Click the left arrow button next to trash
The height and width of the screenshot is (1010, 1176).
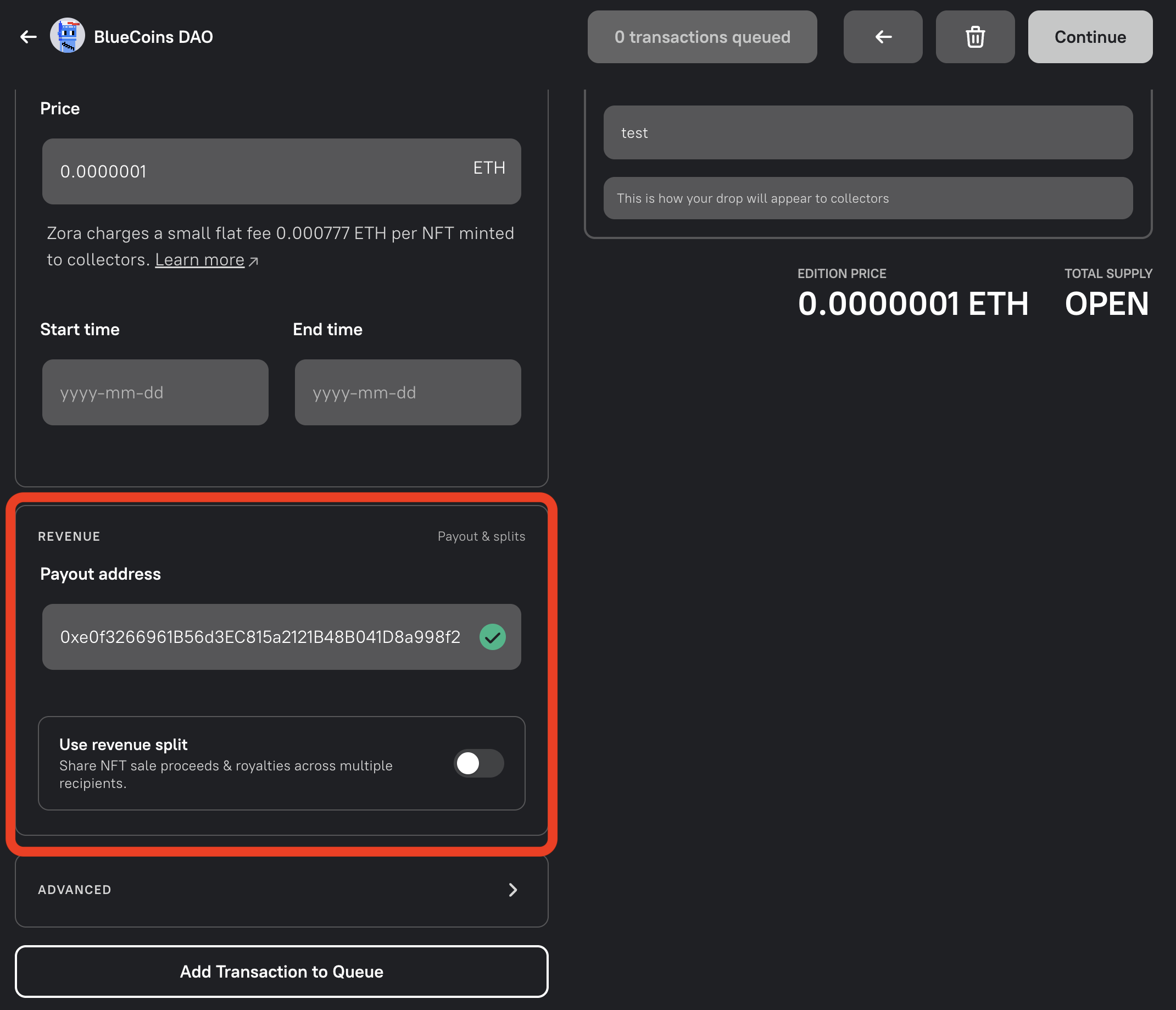point(883,37)
